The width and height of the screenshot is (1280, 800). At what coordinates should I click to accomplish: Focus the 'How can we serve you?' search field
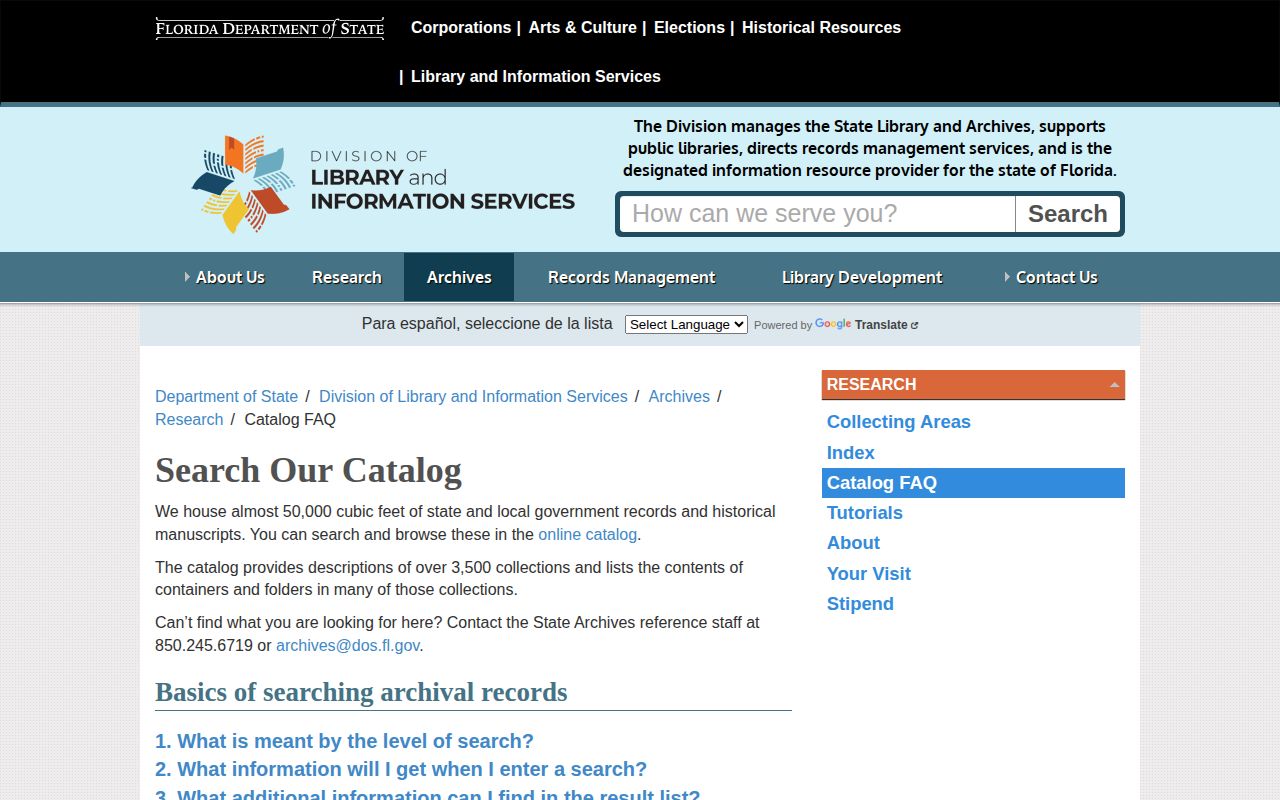tap(818, 214)
